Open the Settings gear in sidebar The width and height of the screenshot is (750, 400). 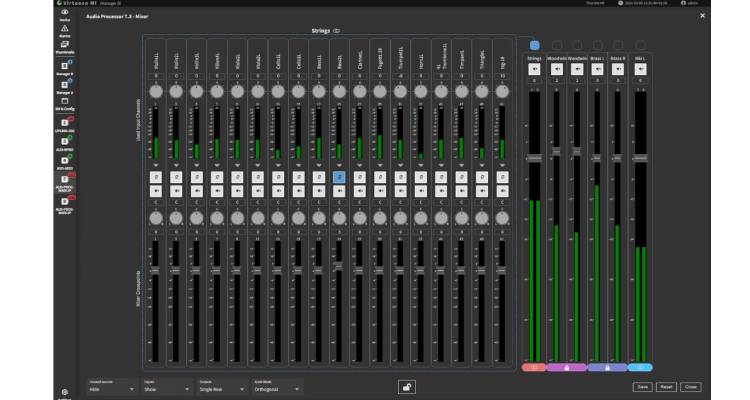[64, 391]
